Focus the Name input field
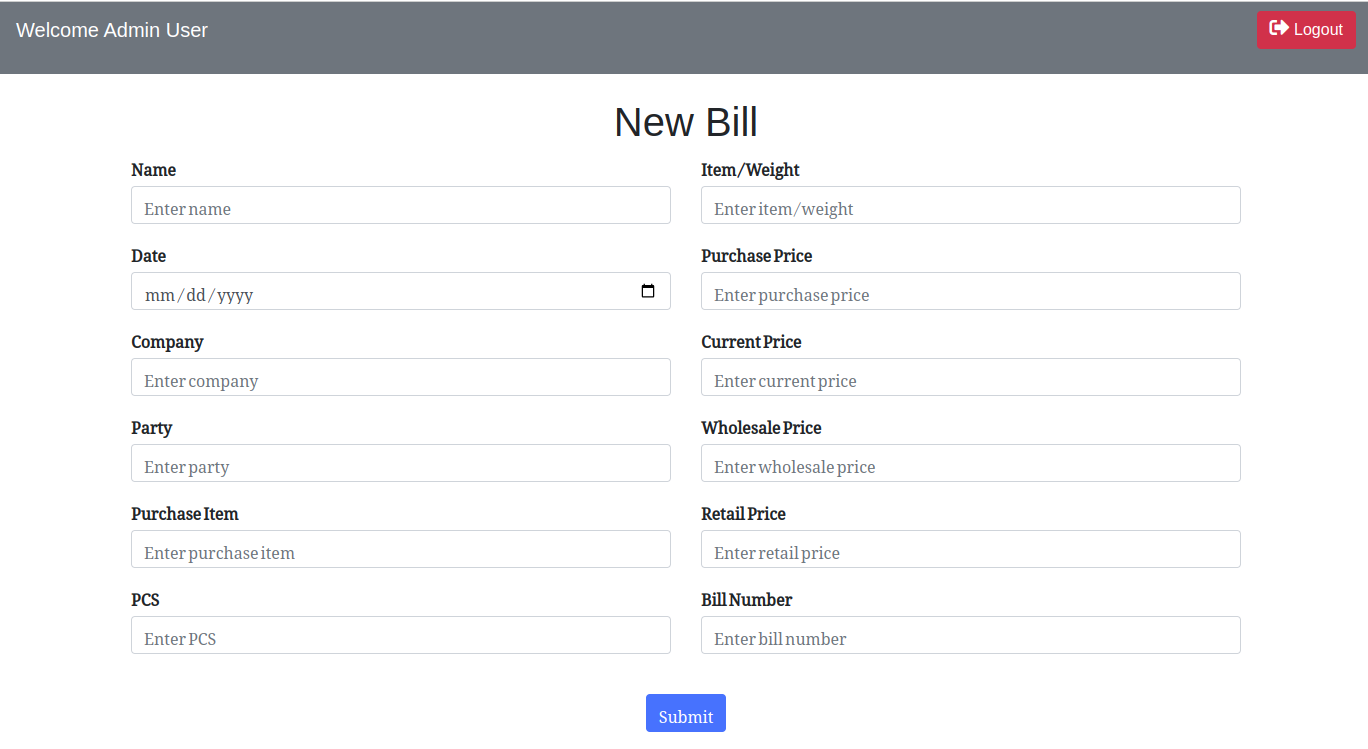The height and width of the screenshot is (749, 1368). (400, 206)
